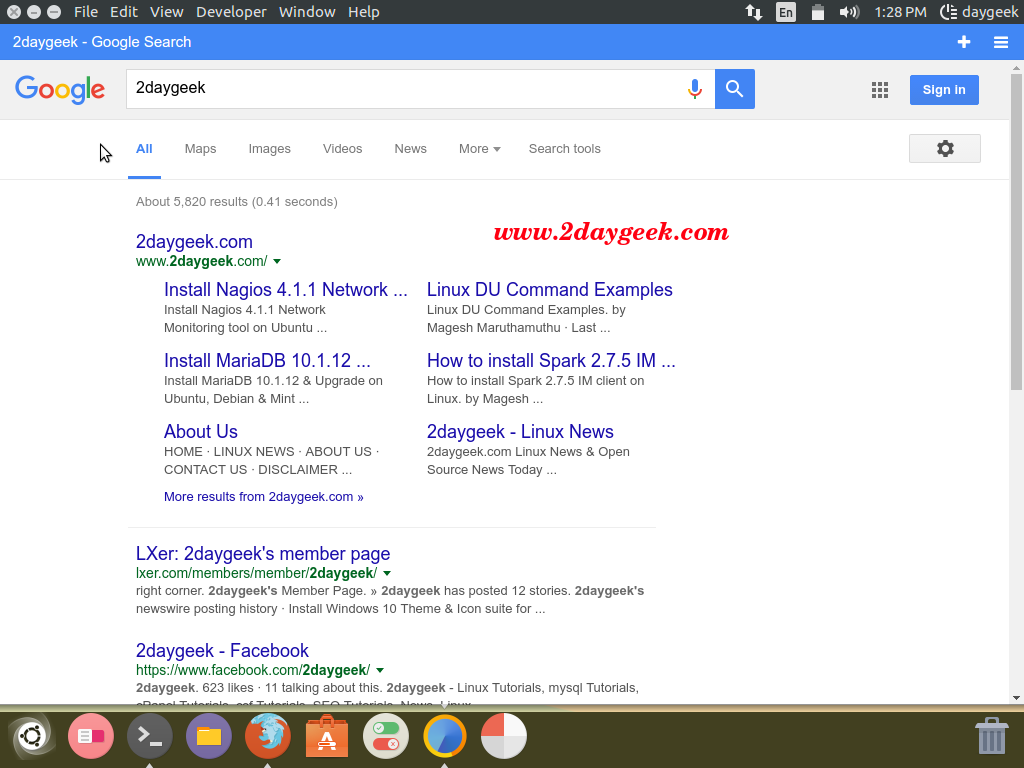The width and height of the screenshot is (1024, 768).
Task: Open the Window menu
Action: point(307,12)
